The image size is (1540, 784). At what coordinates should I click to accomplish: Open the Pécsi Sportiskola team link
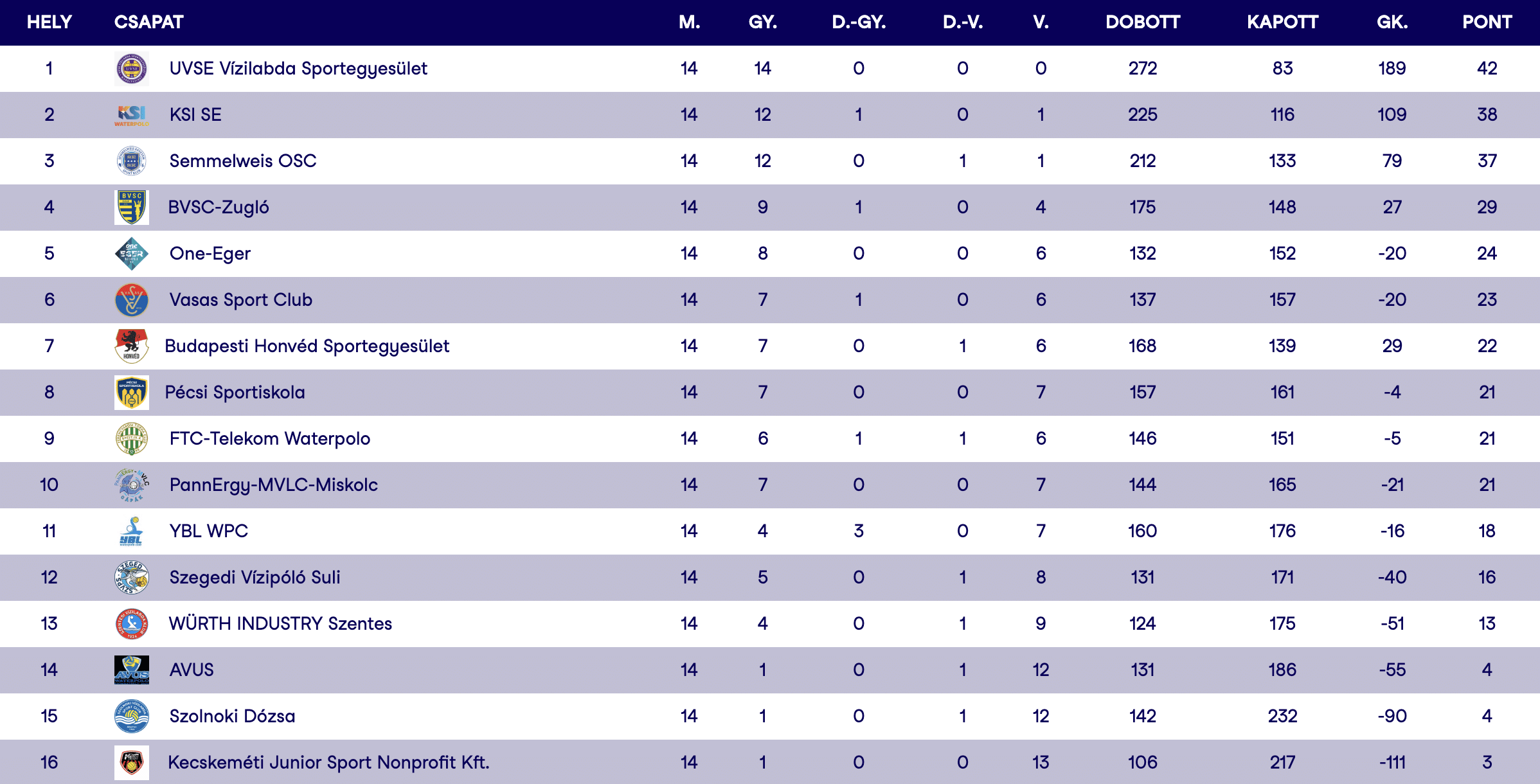pyautogui.click(x=235, y=392)
